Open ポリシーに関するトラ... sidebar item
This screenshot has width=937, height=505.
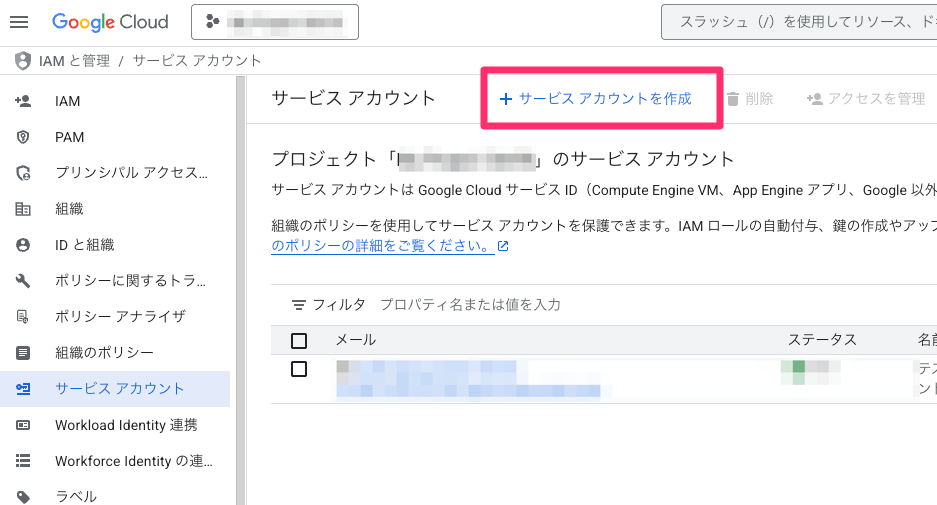click(x=130, y=280)
